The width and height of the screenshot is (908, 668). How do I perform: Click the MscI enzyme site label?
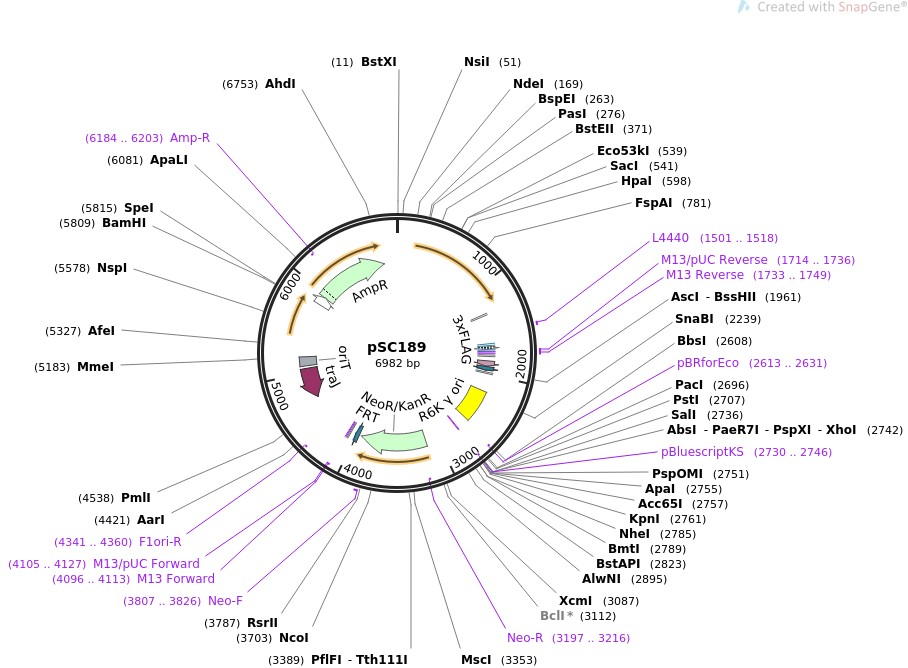click(x=476, y=660)
